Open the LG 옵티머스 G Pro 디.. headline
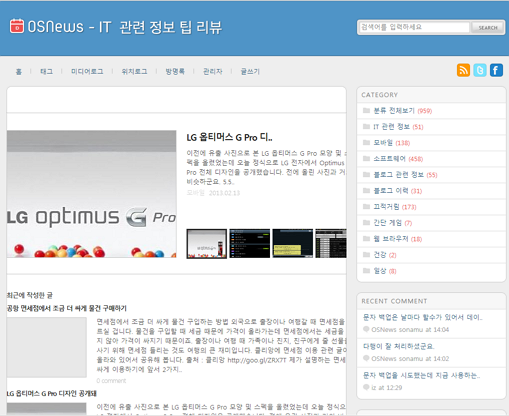Screen dimensions: 509x416 tap(229, 137)
